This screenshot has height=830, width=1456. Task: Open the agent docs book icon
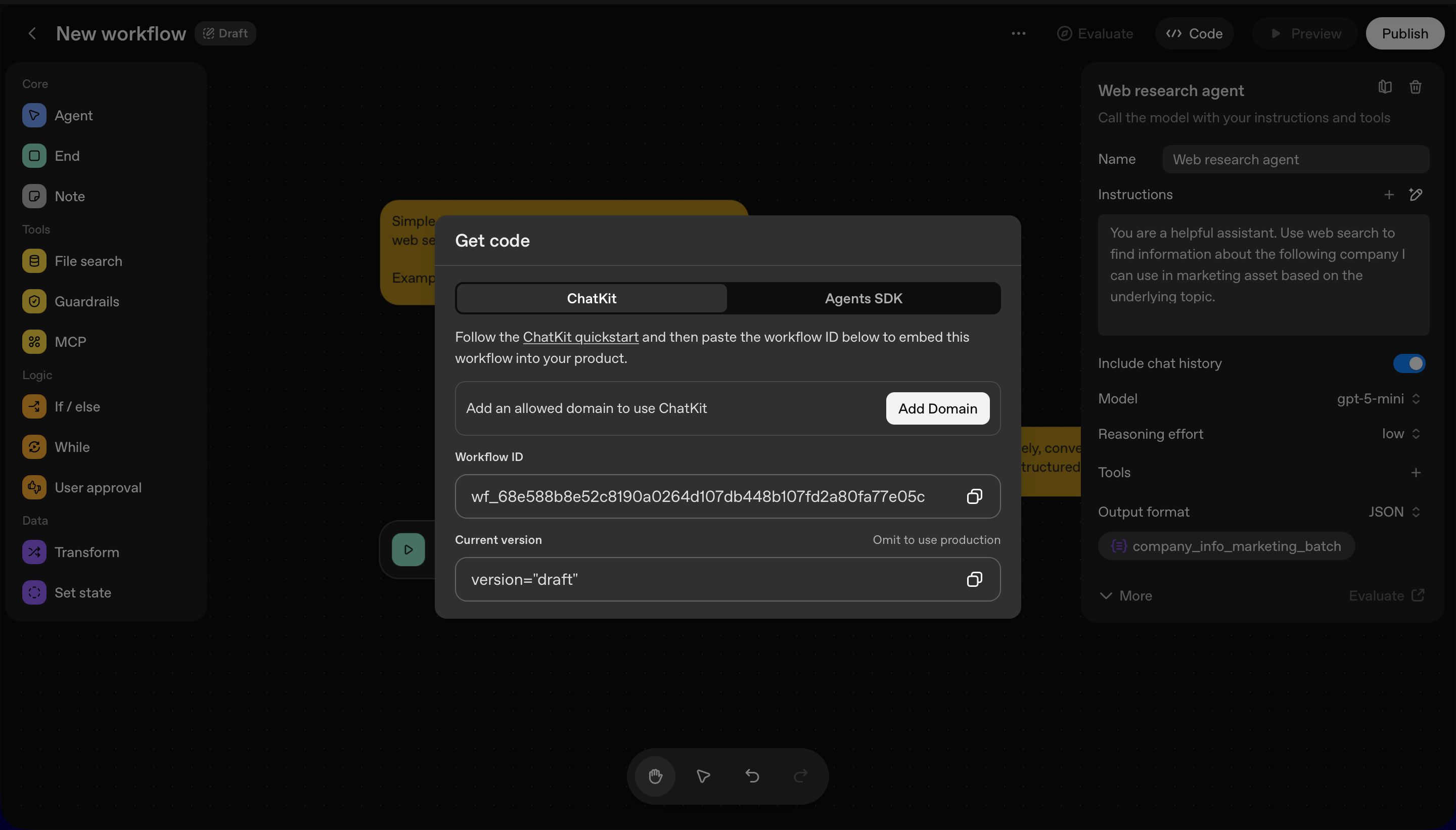1385,87
